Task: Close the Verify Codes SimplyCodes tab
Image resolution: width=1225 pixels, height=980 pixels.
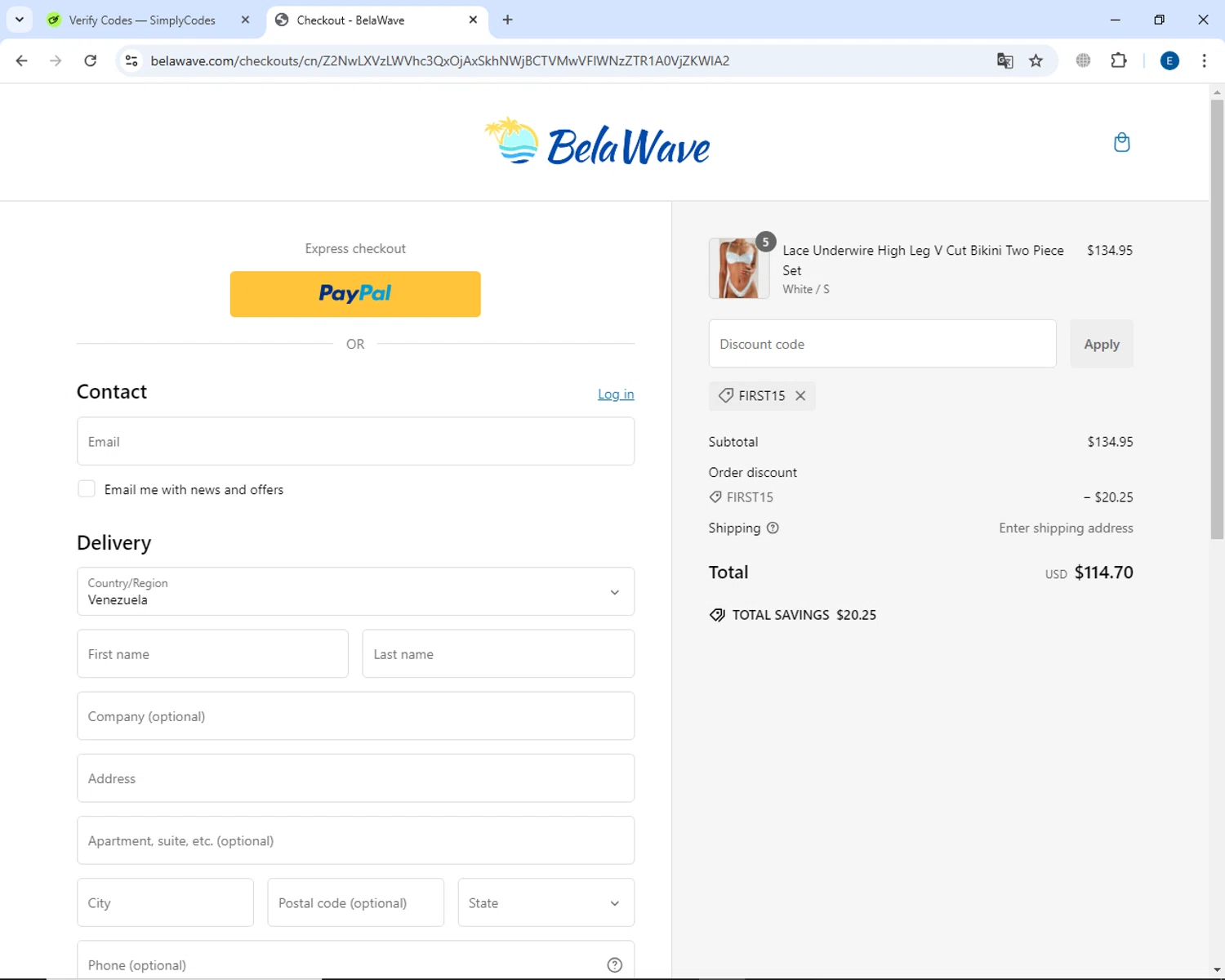Action: [245, 20]
